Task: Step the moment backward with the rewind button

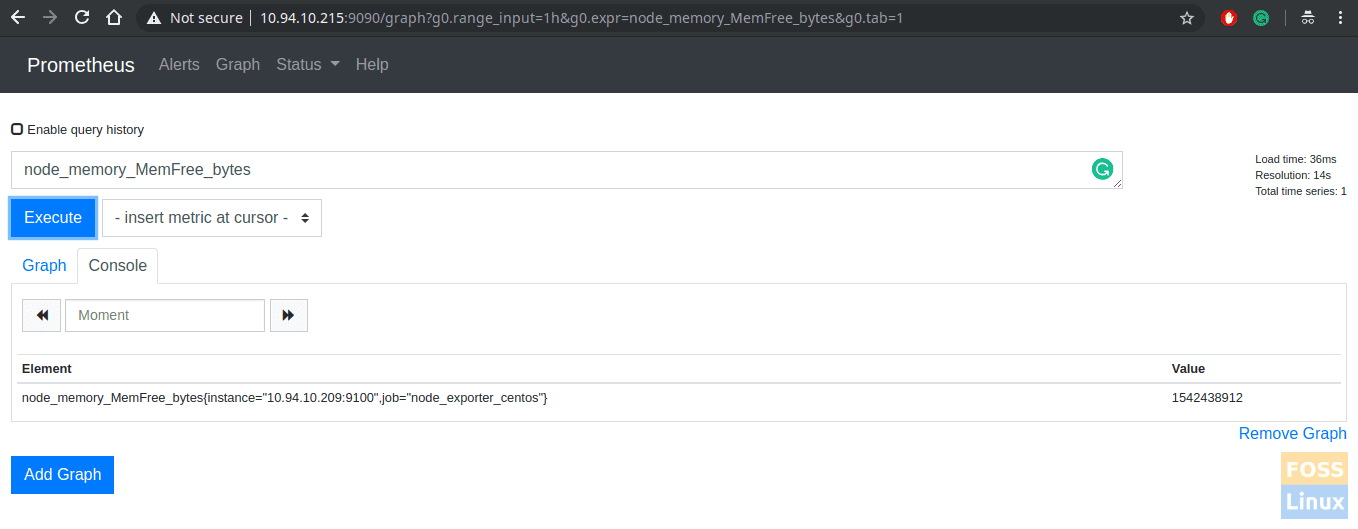Action: [x=42, y=315]
